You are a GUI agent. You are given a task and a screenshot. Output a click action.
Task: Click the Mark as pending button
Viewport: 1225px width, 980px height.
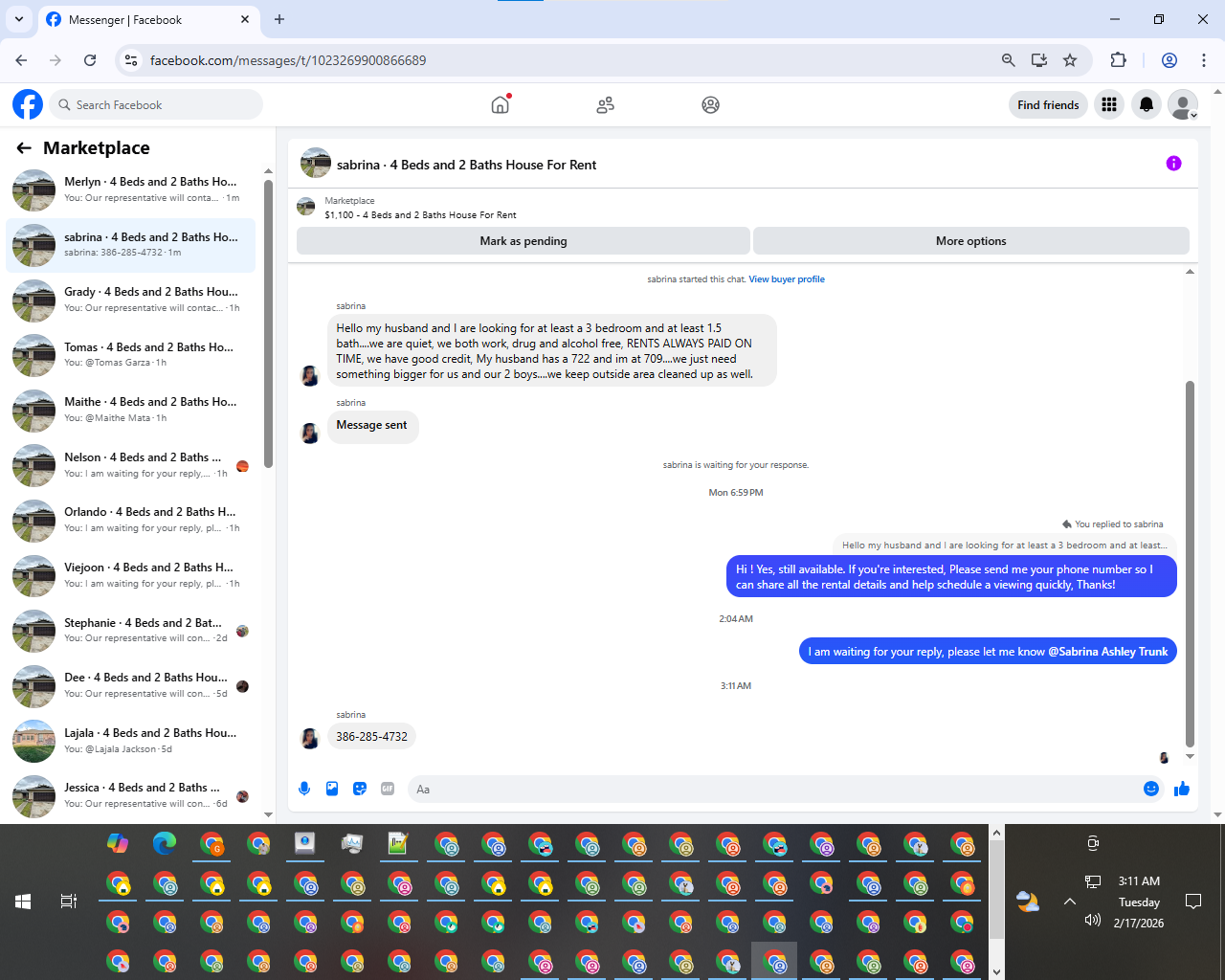(523, 241)
